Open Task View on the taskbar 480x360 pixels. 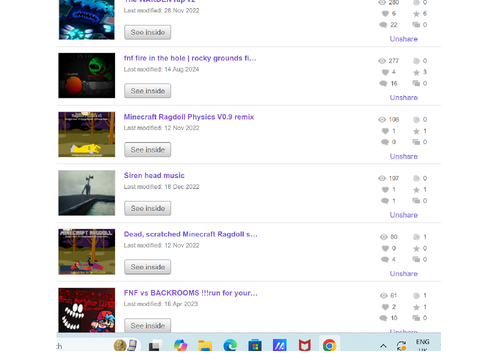coord(154,346)
